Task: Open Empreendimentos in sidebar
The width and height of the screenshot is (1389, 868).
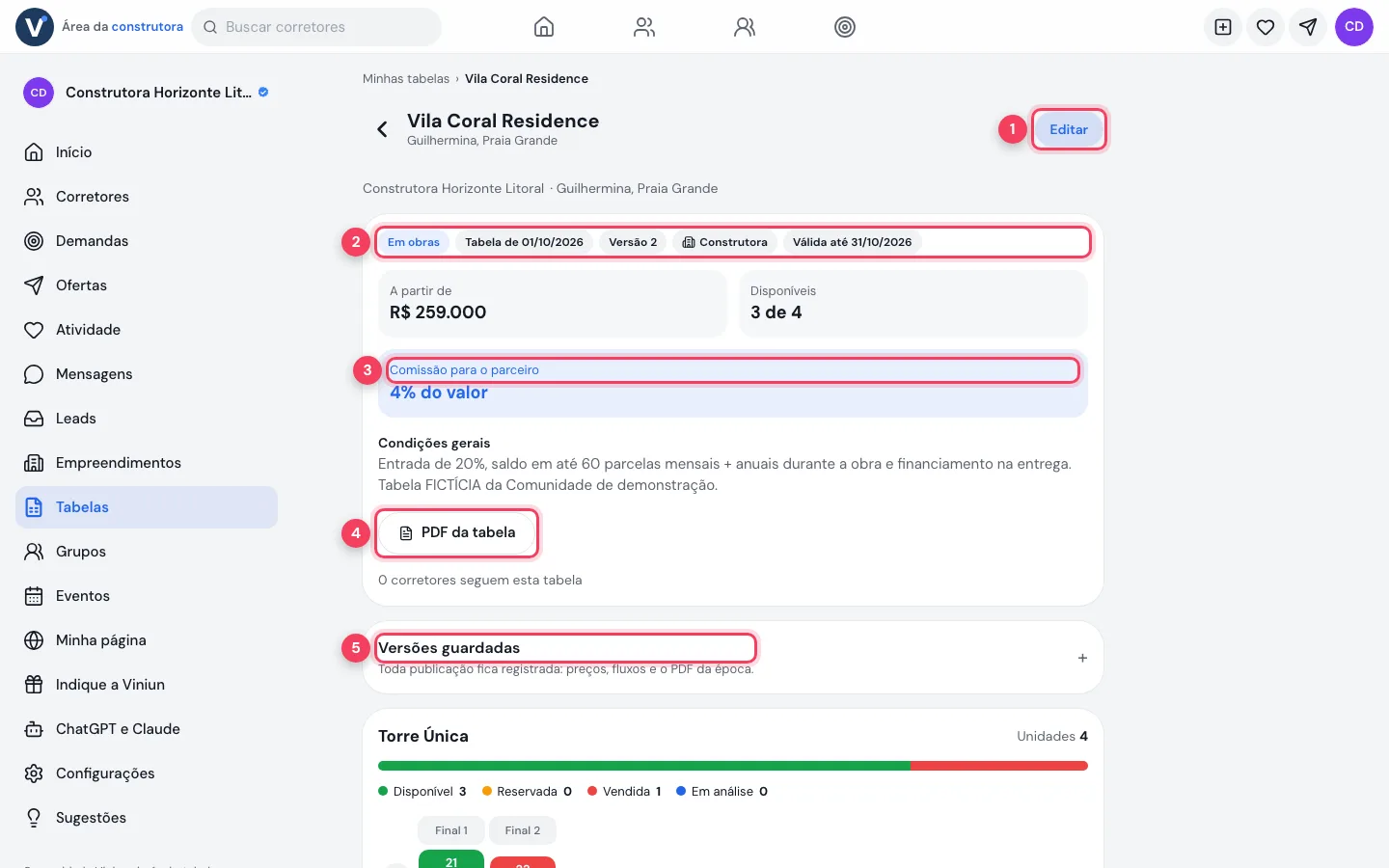Action: tap(147, 463)
